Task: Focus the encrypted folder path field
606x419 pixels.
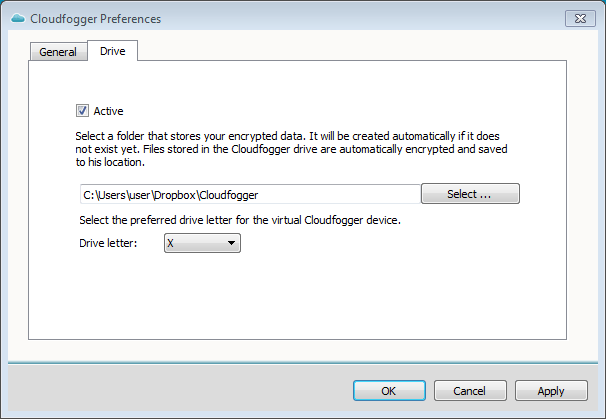Action: (x=250, y=194)
